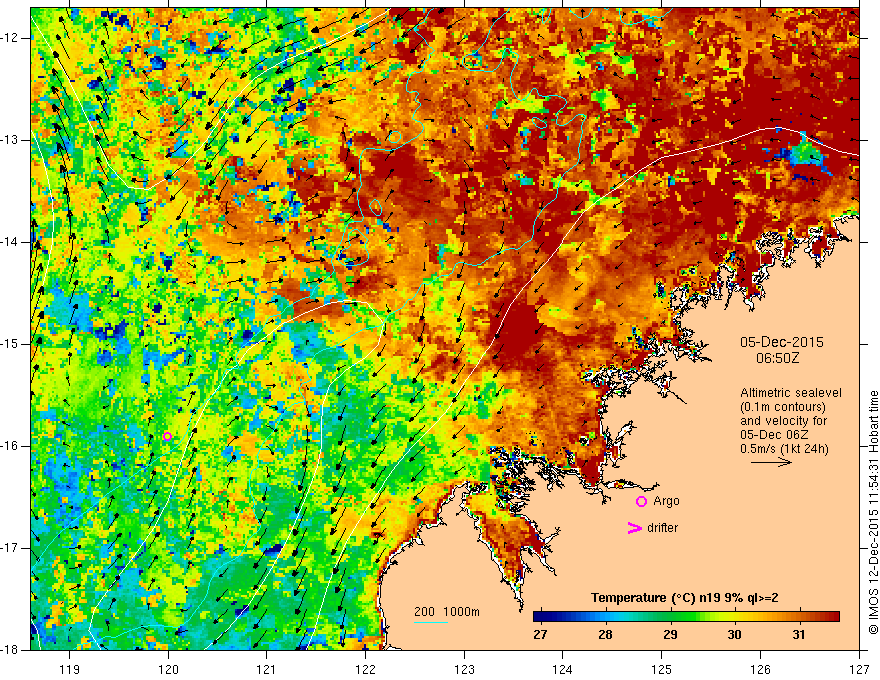Click the latitude axis label -14

click(x=10, y=242)
